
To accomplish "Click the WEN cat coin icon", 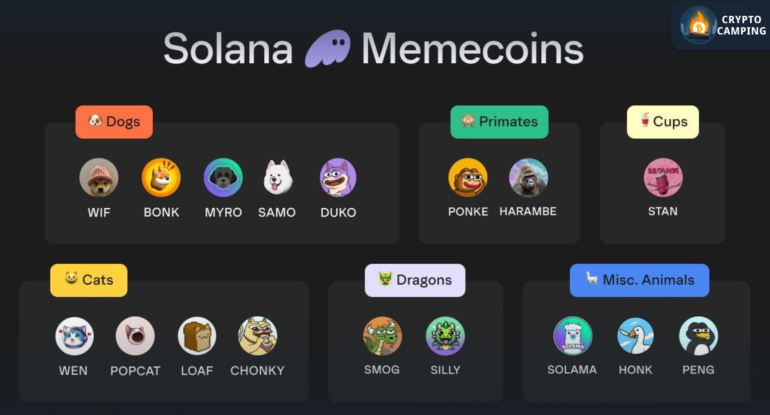I will tap(74, 336).
